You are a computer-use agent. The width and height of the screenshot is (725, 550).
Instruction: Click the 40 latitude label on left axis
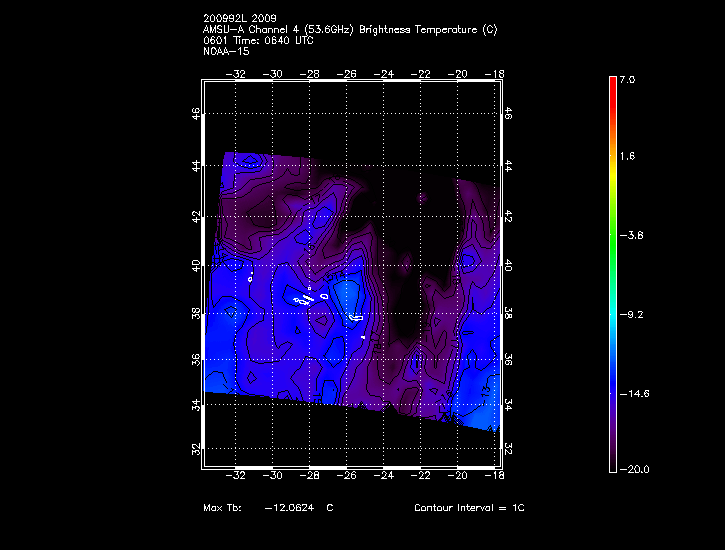197,266
